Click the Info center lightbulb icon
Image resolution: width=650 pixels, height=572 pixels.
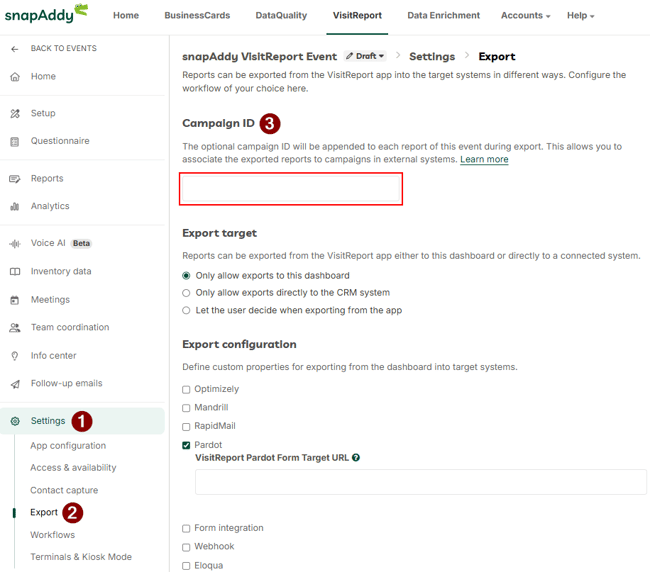click(15, 356)
